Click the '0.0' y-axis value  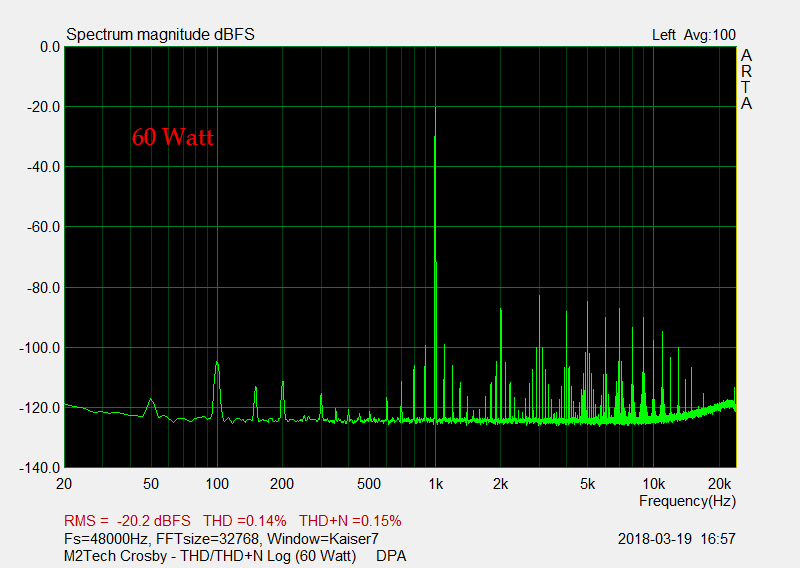pyautogui.click(x=50, y=47)
